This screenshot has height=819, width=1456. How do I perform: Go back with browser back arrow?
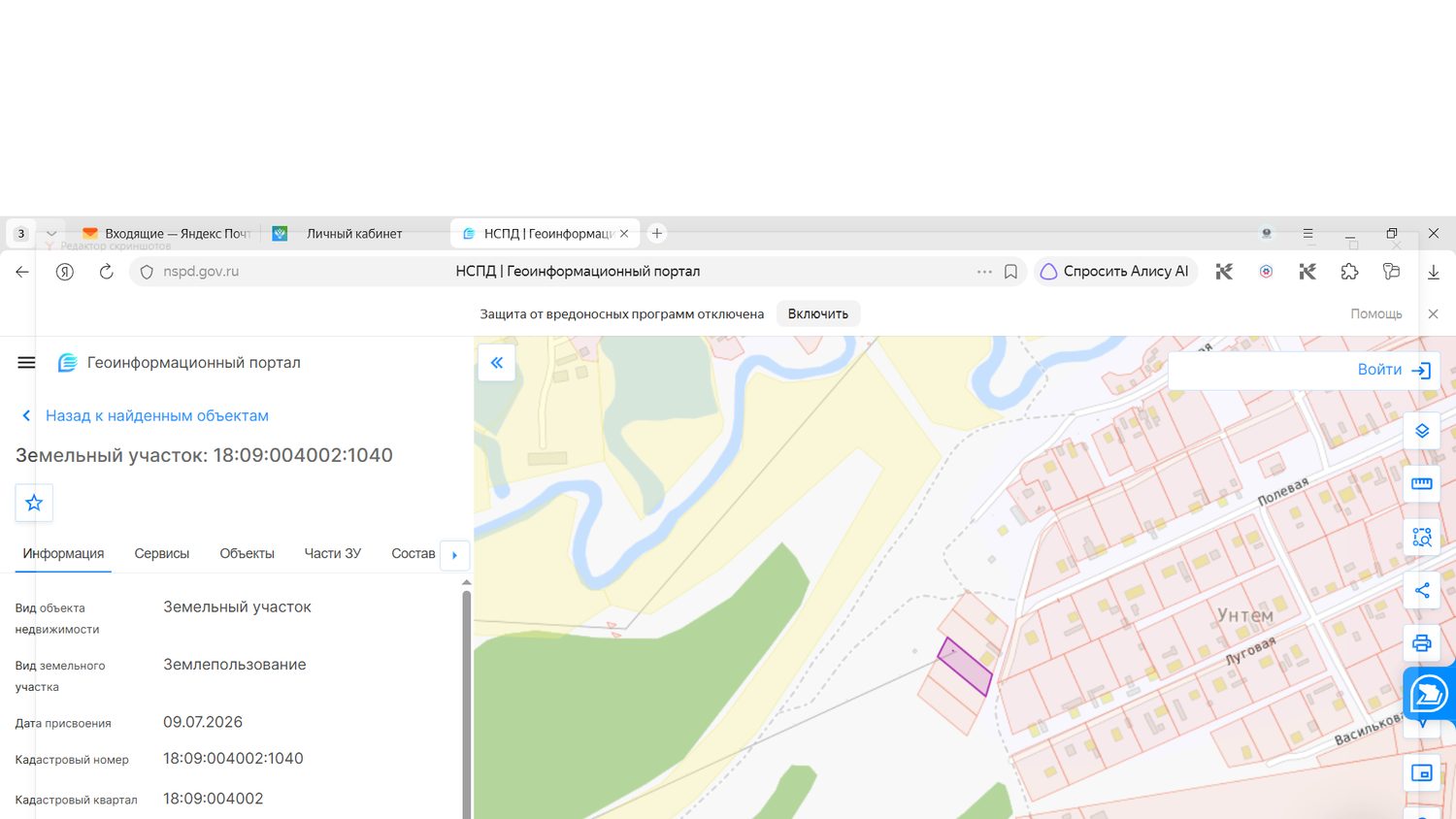point(22,272)
